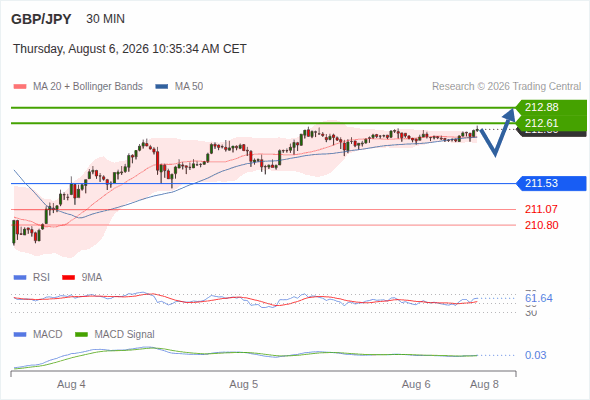Screen dimensions: 590x400
Task: Click the MACD value 0.03 readout
Action: (535, 355)
